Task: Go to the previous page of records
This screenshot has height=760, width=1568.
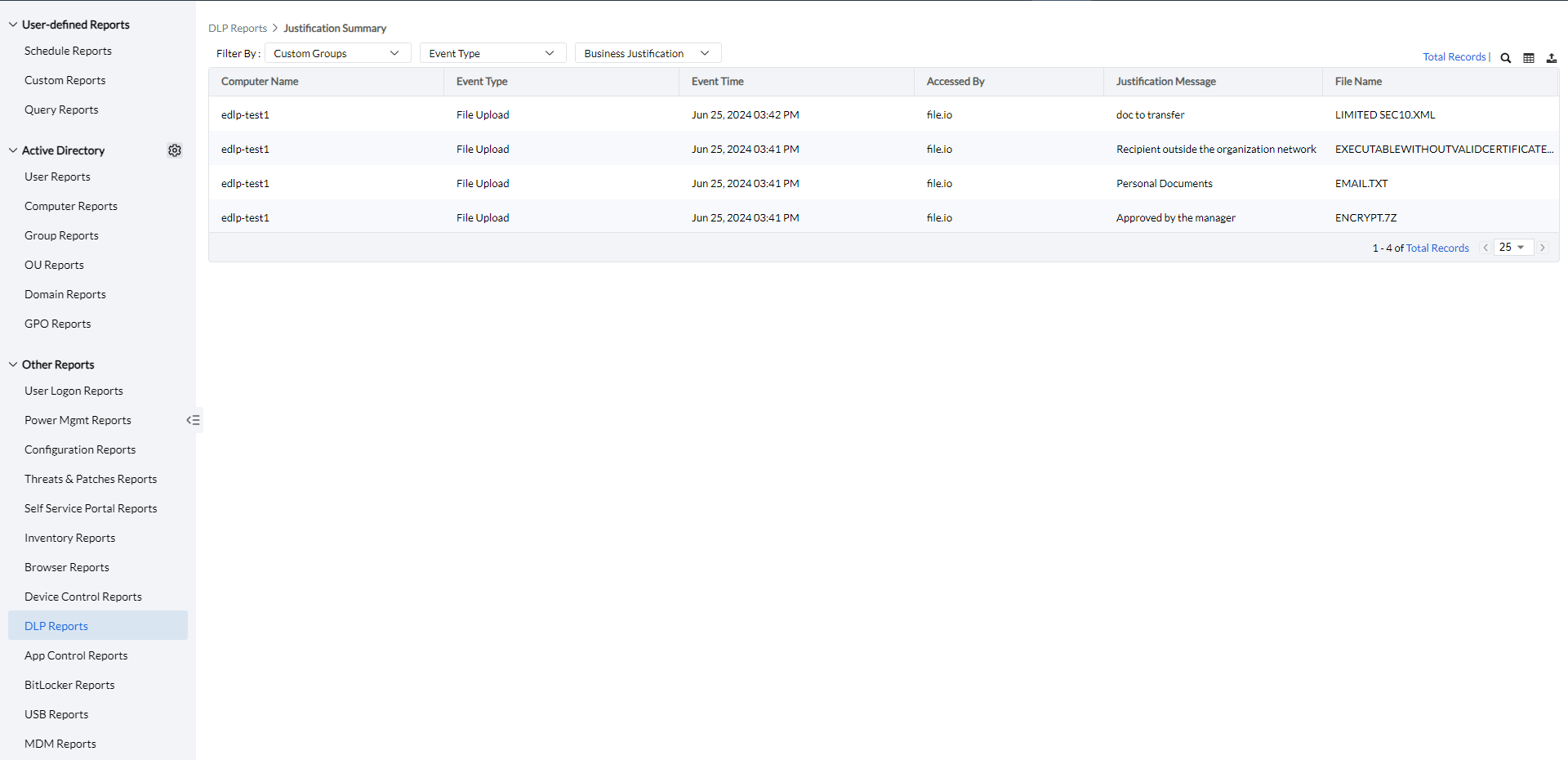Action: click(x=1486, y=248)
